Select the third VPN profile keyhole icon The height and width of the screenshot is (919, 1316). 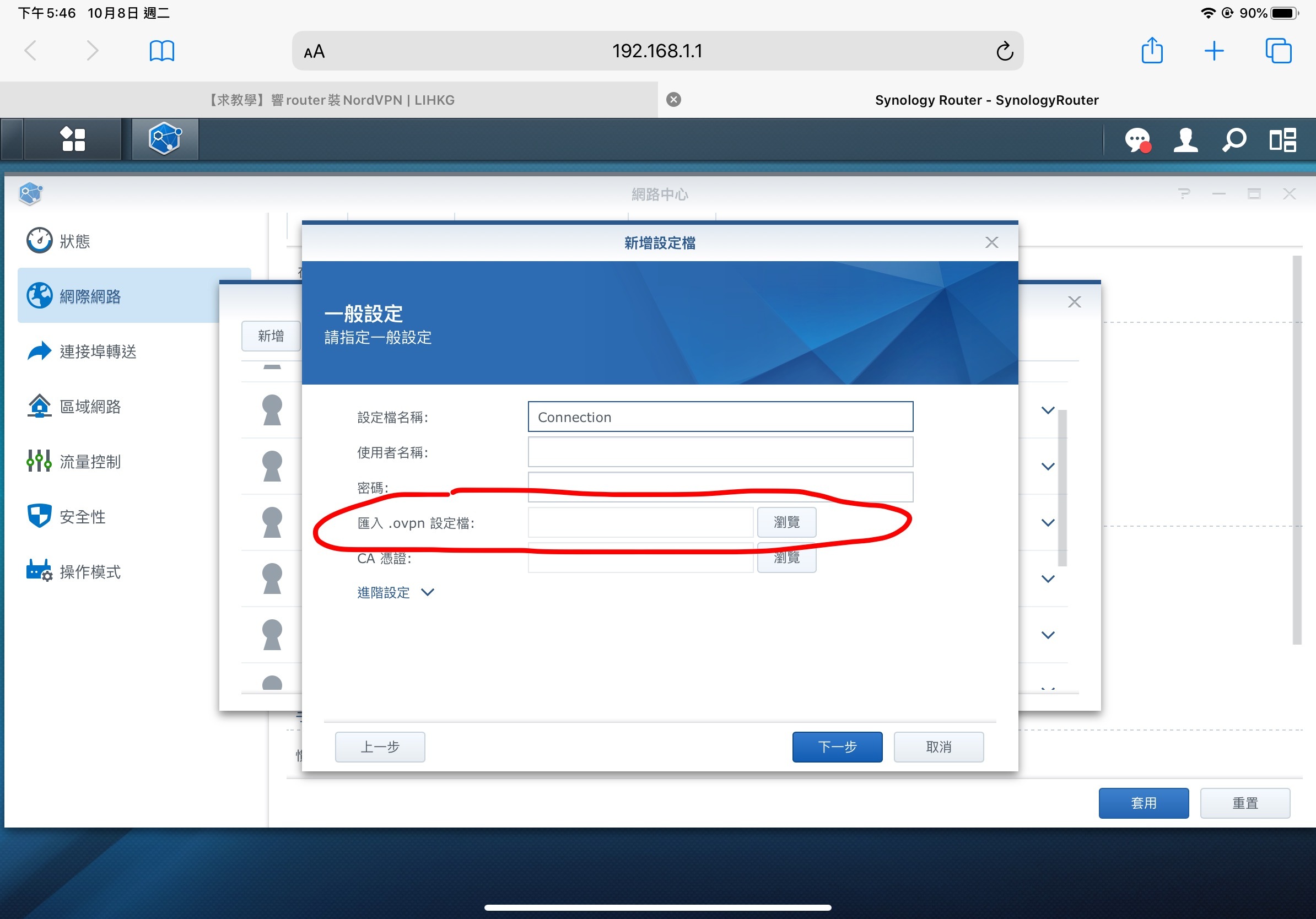pyautogui.click(x=272, y=522)
